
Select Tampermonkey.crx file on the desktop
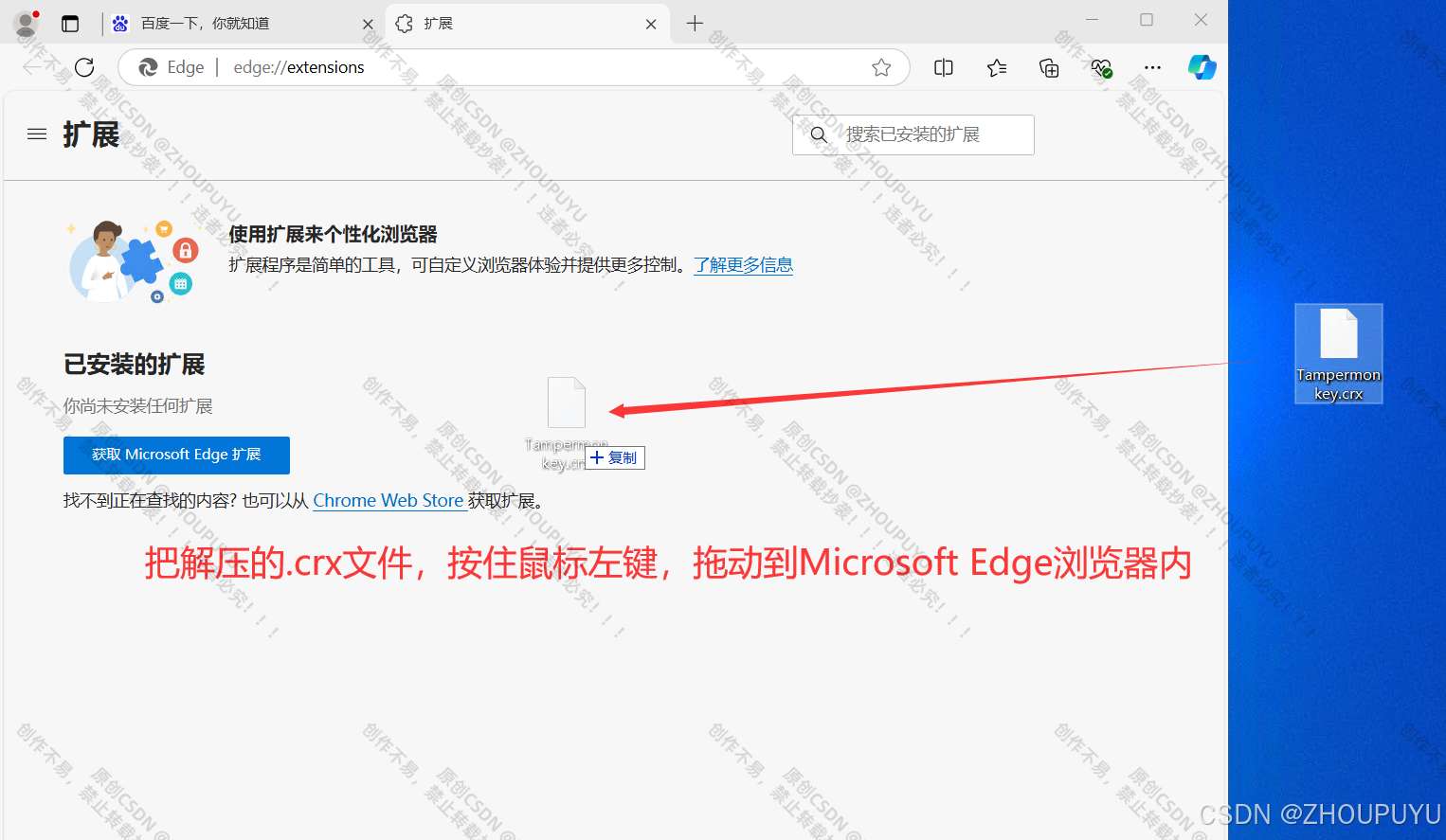coord(1339,353)
